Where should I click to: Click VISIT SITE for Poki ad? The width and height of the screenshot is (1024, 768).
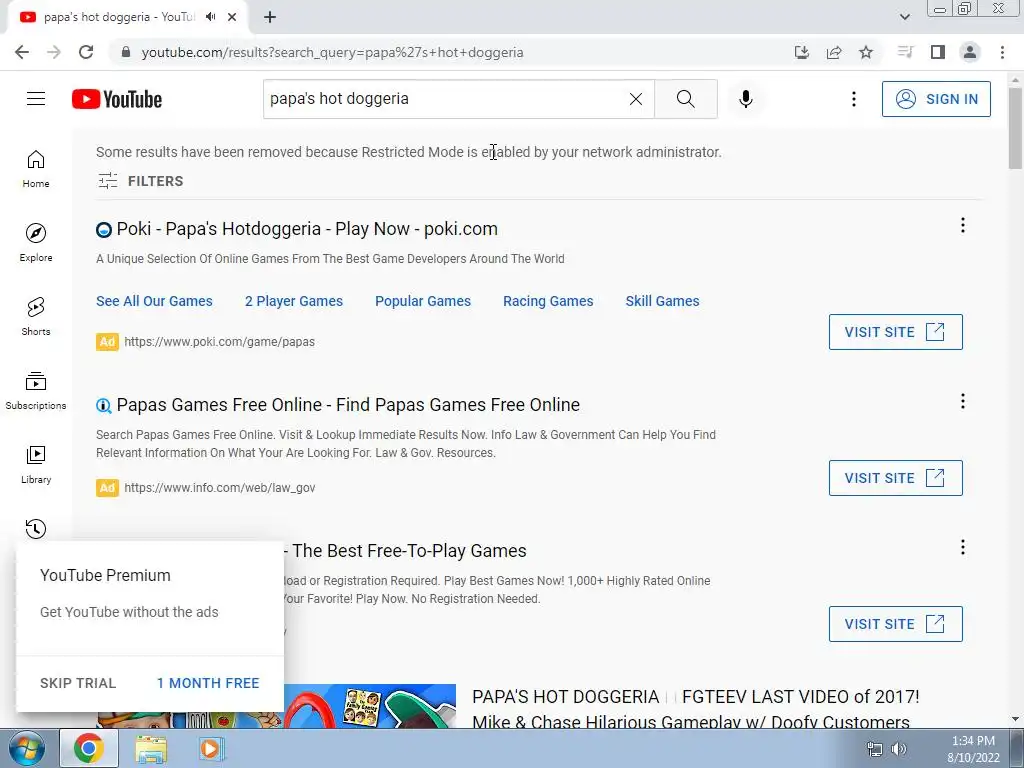pos(895,332)
